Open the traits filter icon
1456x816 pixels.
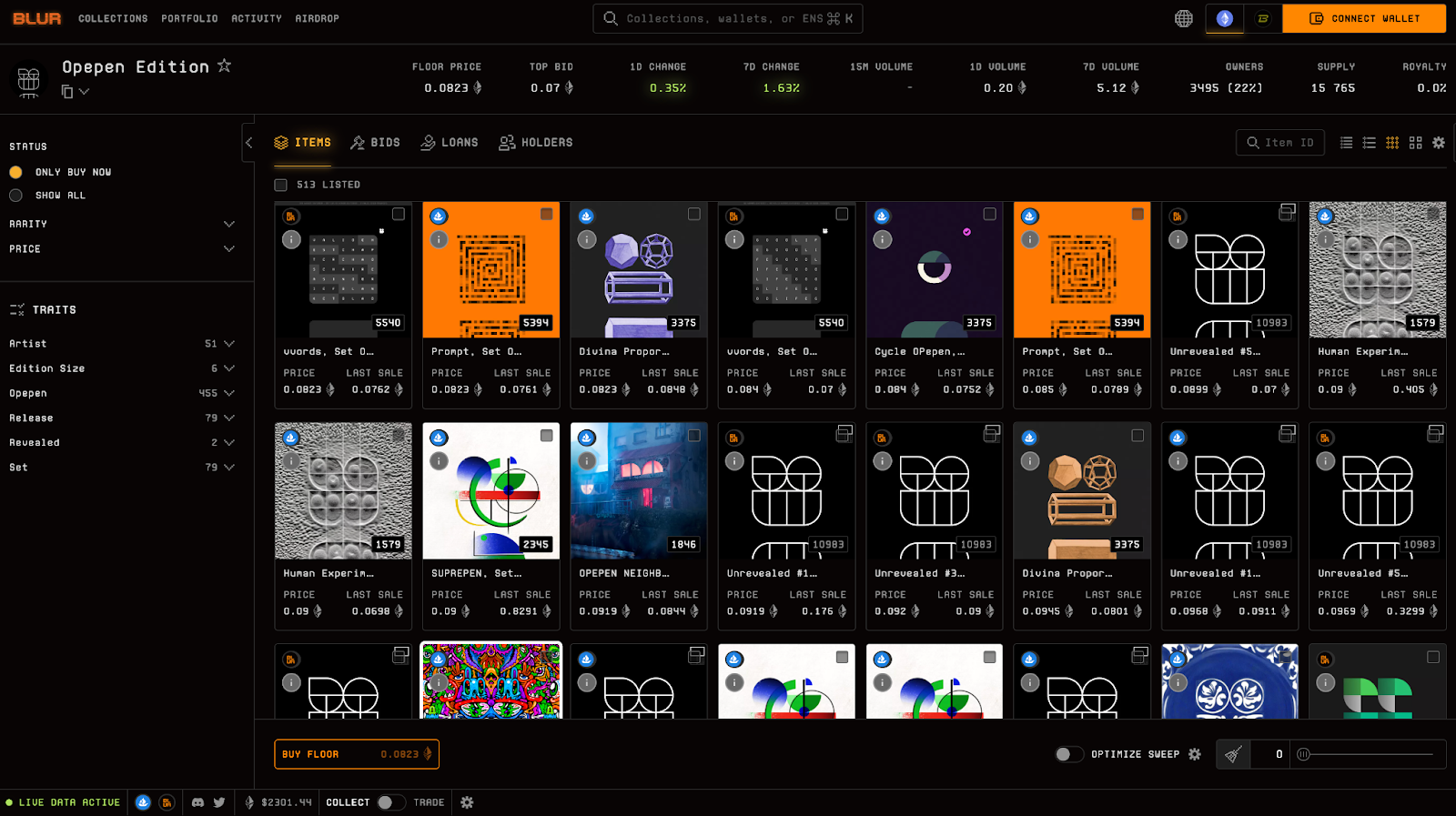pyautogui.click(x=17, y=310)
